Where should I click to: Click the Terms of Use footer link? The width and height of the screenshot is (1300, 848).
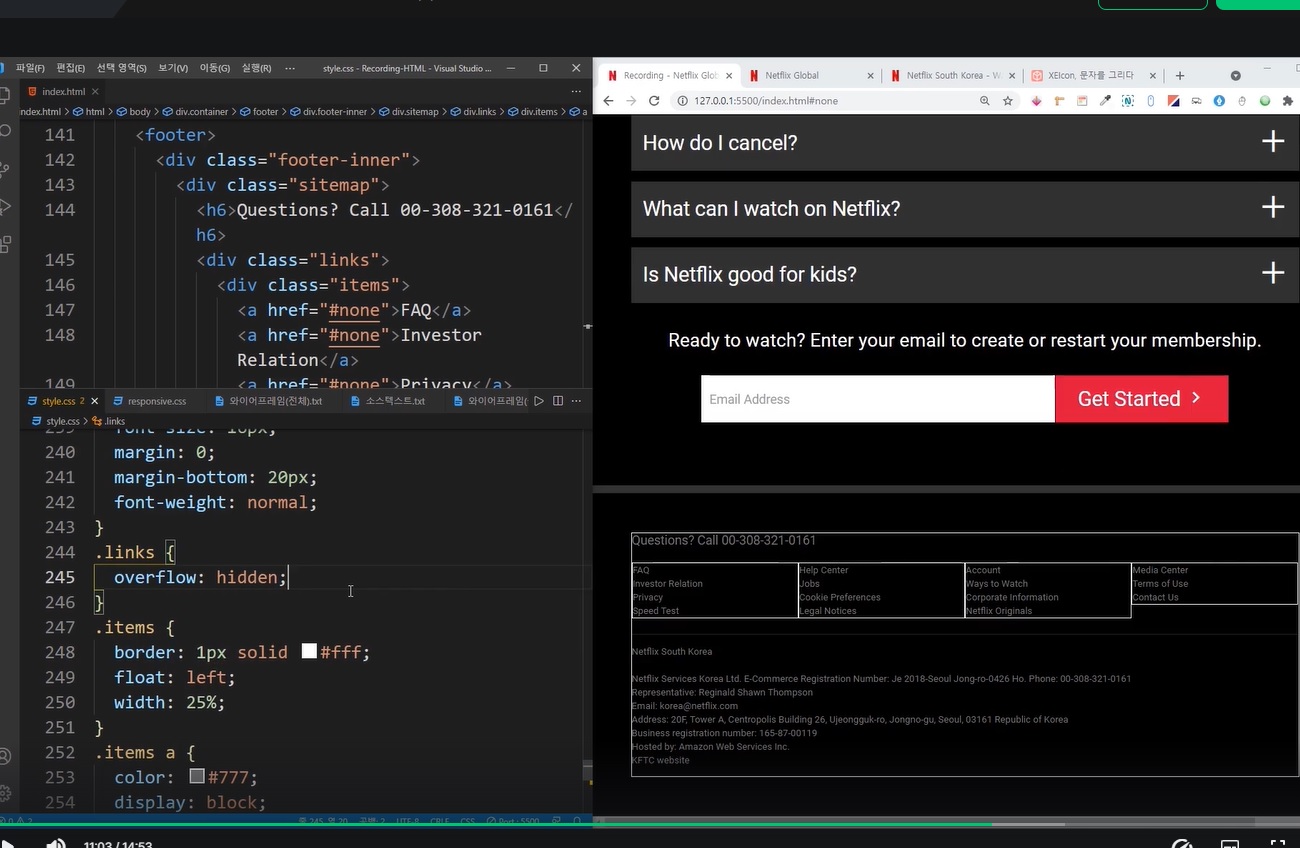click(1160, 584)
